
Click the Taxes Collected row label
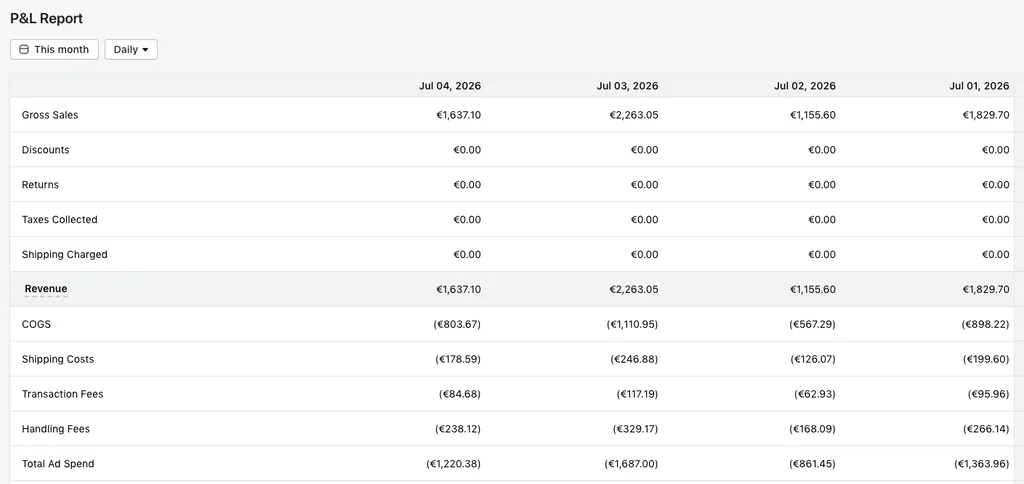point(59,219)
